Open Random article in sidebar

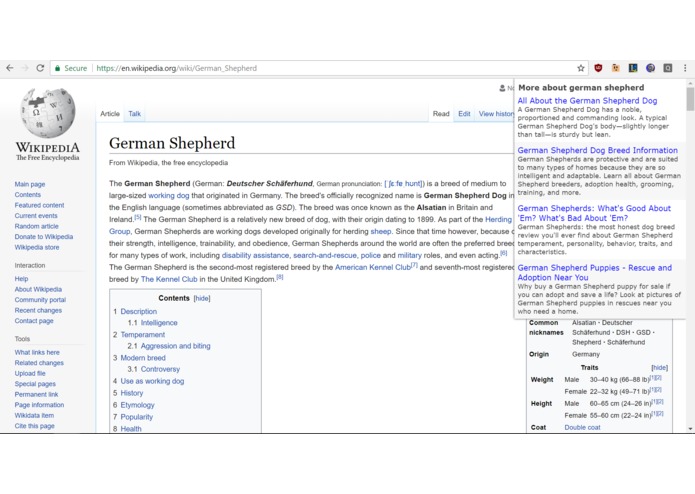(x=36, y=226)
